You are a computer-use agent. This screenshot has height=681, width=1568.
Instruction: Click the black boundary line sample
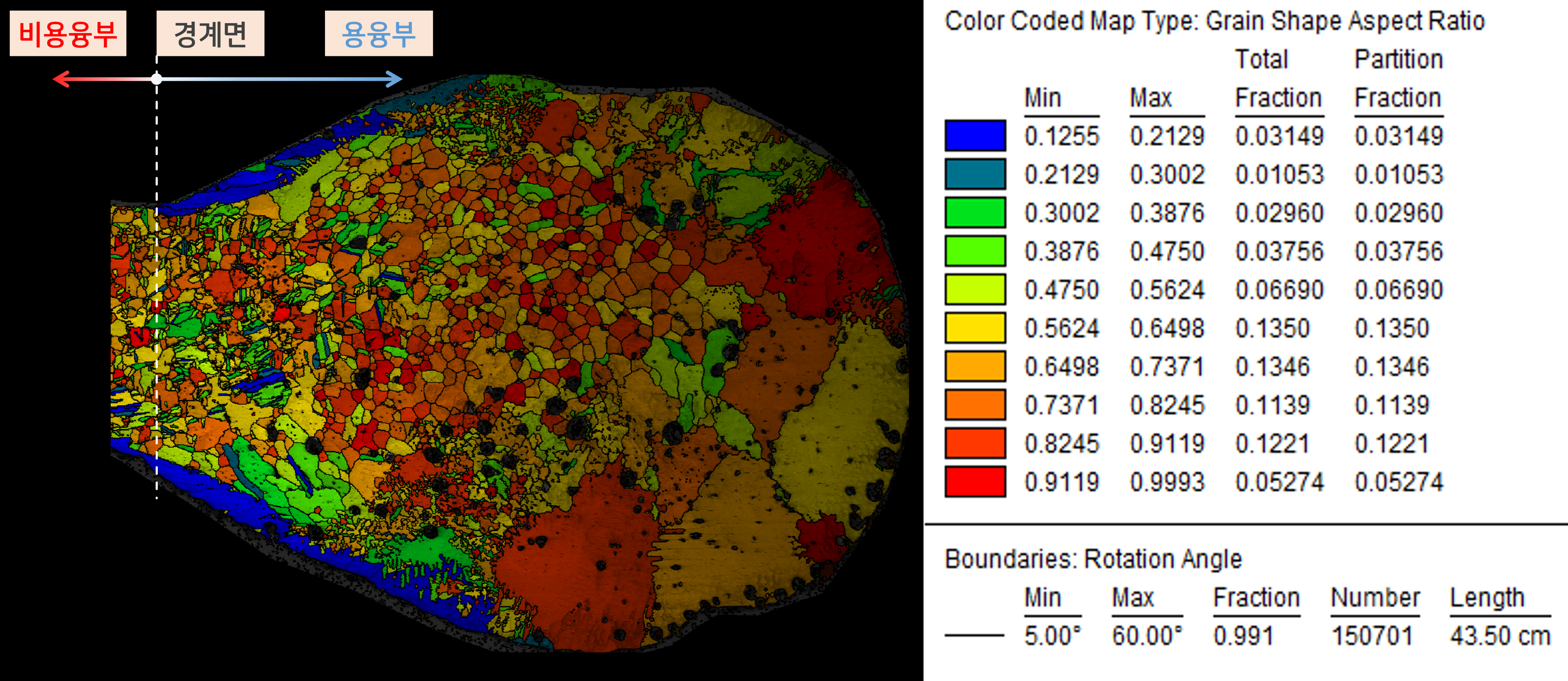[974, 635]
